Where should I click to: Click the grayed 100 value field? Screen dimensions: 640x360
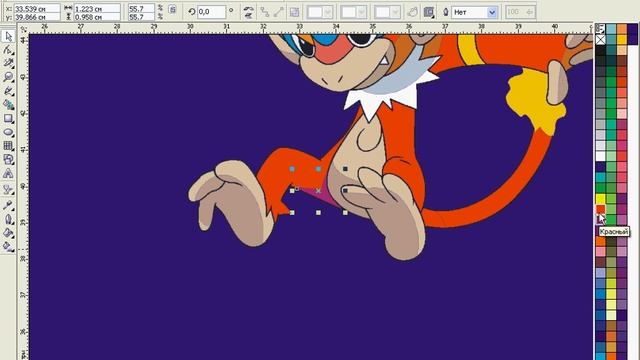click(x=520, y=12)
